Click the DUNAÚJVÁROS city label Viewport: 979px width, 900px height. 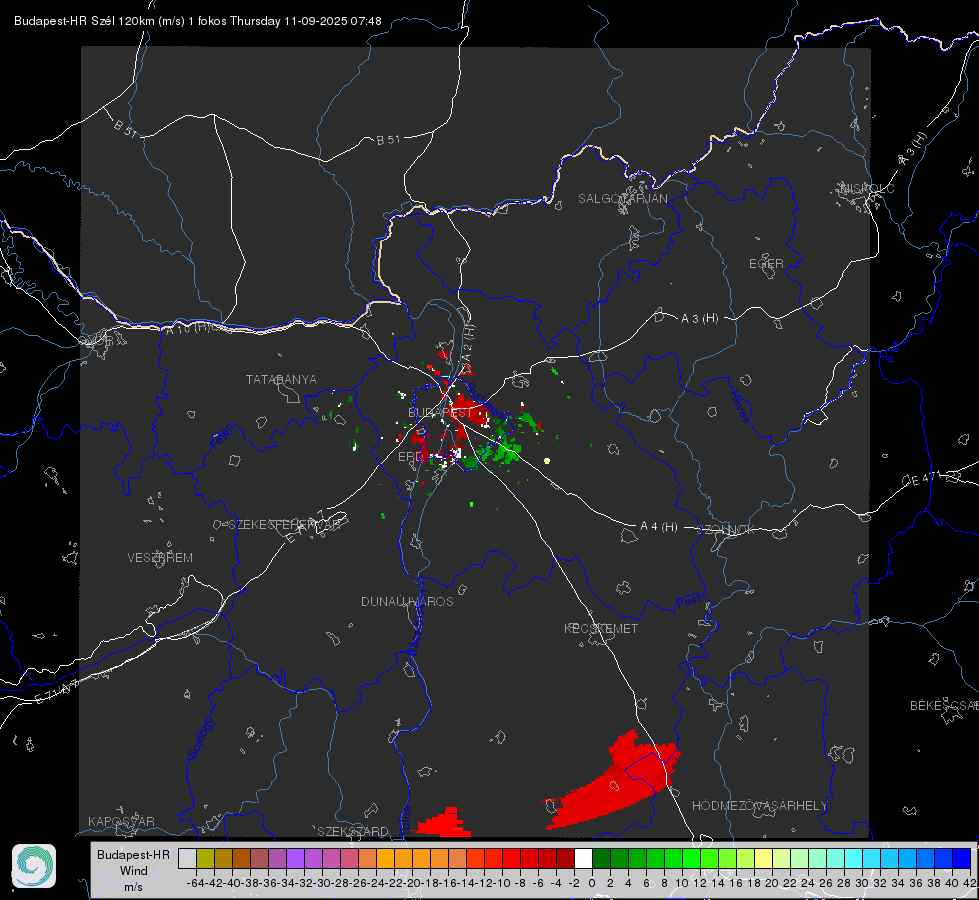tap(407, 601)
